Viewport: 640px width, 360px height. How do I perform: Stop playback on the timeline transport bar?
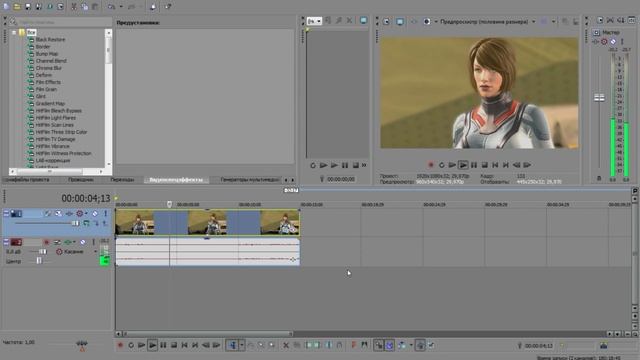tap(174, 345)
